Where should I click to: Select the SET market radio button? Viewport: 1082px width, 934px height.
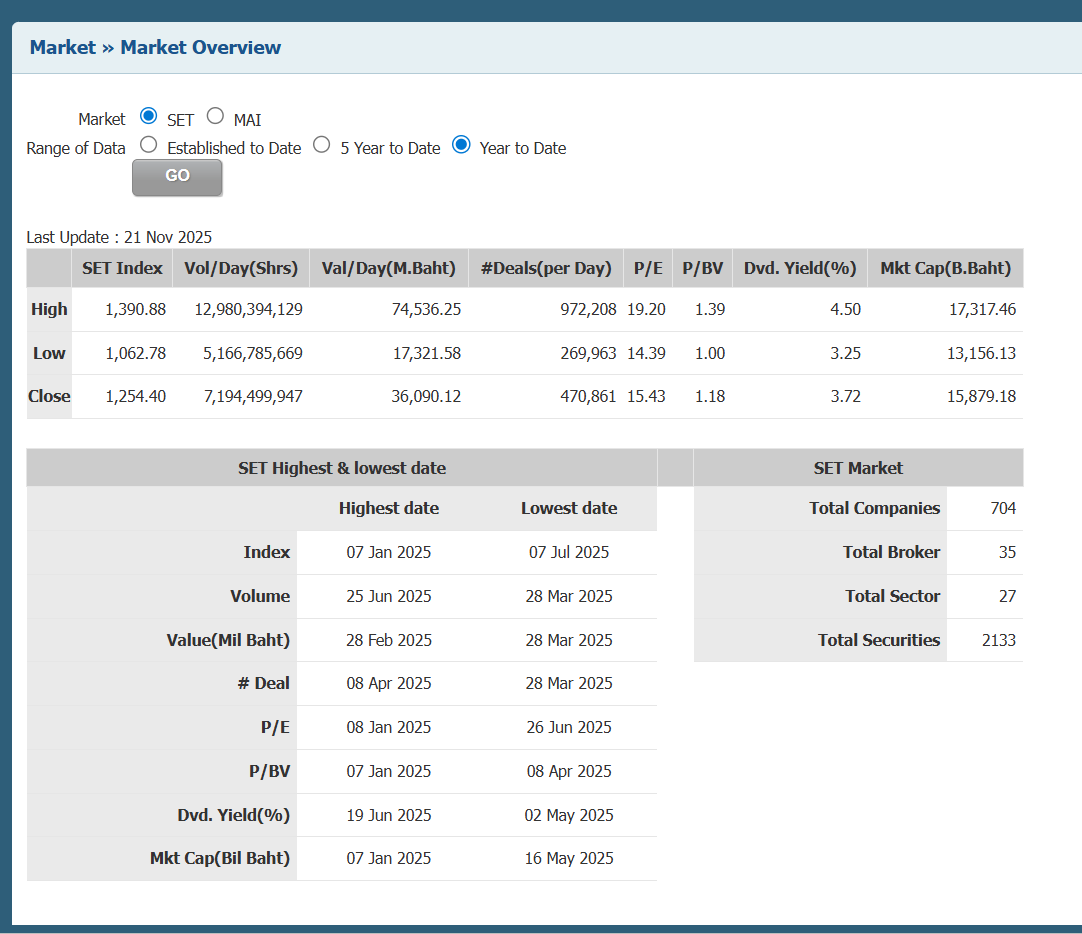point(148,116)
